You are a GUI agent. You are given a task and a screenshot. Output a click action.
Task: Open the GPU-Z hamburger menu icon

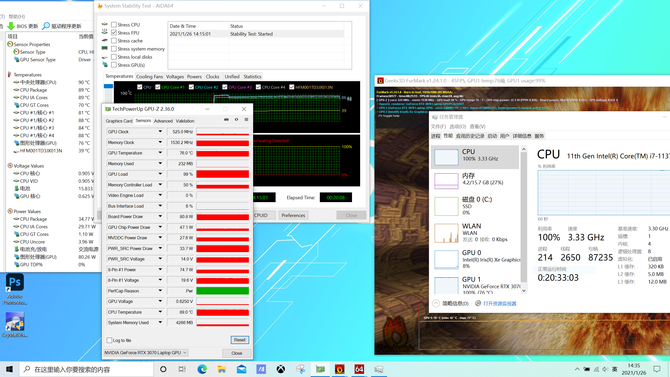[x=246, y=120]
